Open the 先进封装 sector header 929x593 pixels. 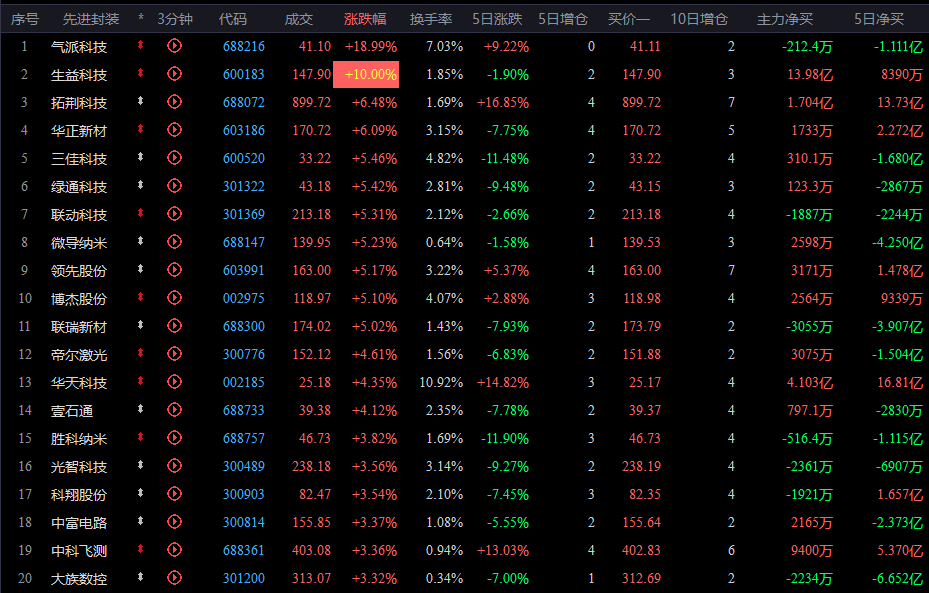[x=91, y=20]
